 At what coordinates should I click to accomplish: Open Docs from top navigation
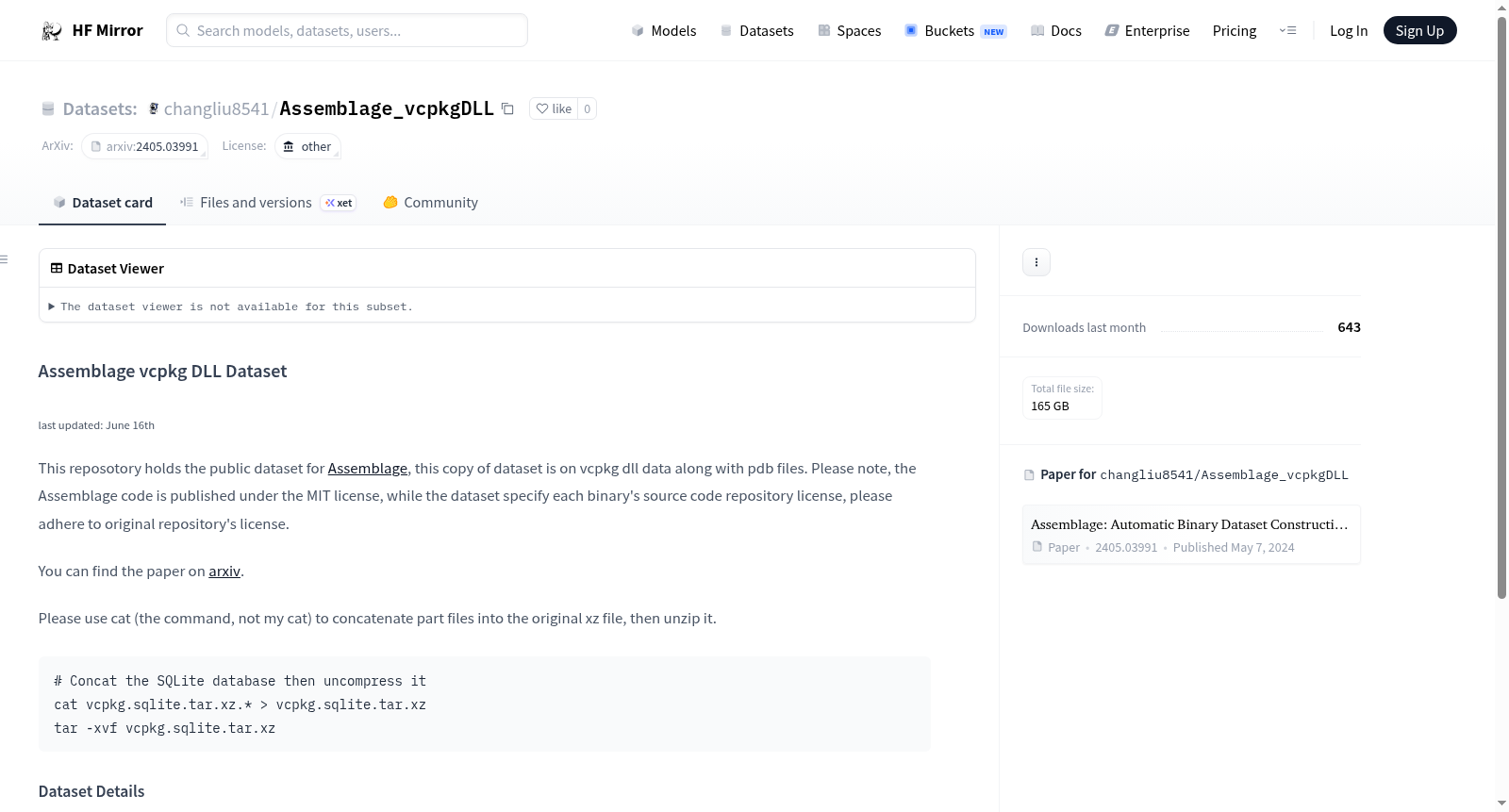coord(1056,31)
